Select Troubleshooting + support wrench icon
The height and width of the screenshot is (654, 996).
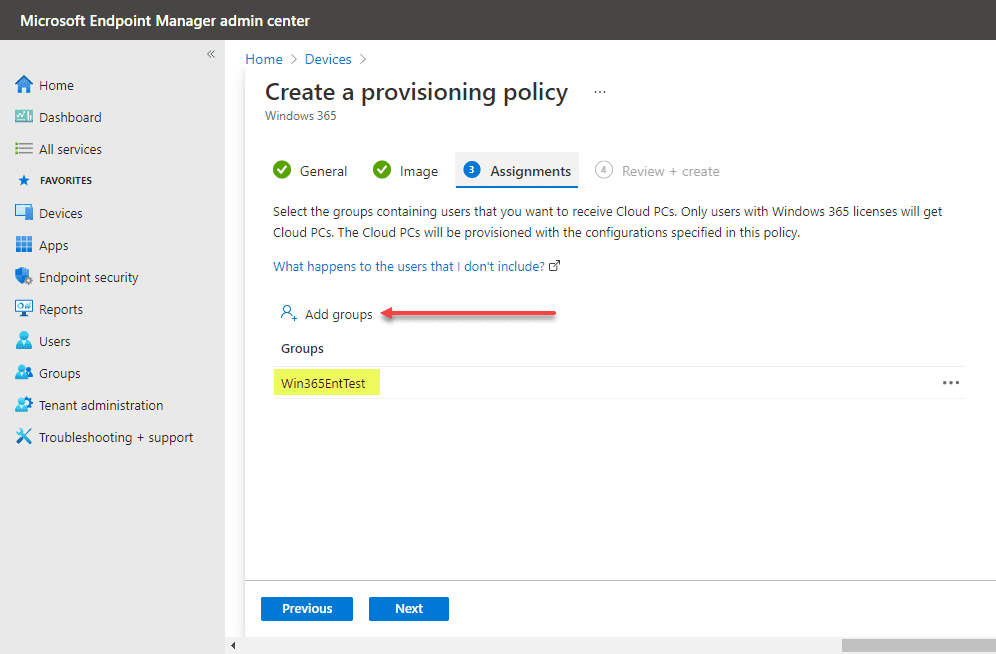click(x=24, y=437)
